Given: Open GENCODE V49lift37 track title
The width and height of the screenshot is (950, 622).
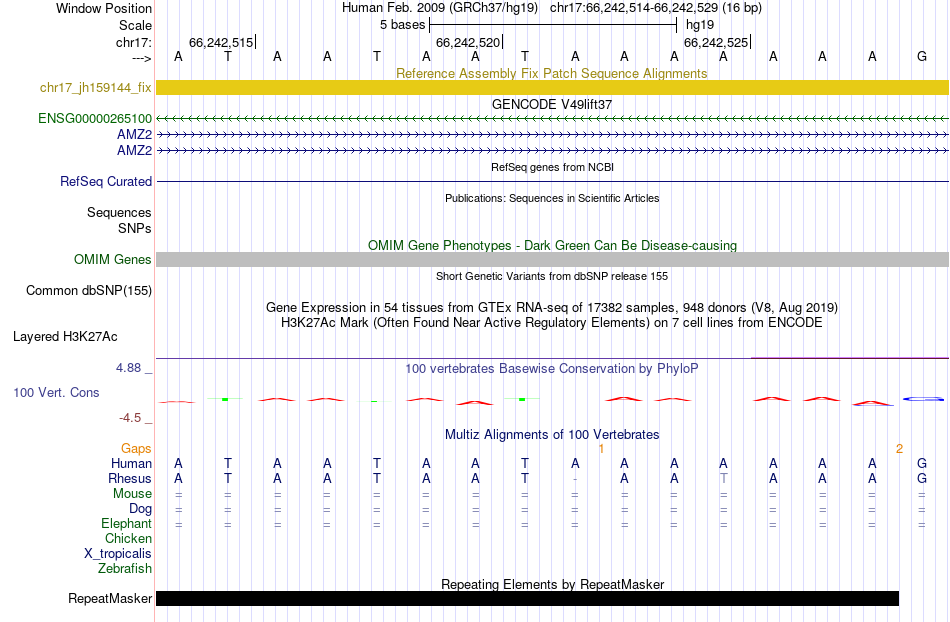Looking at the screenshot, I should [552, 104].
